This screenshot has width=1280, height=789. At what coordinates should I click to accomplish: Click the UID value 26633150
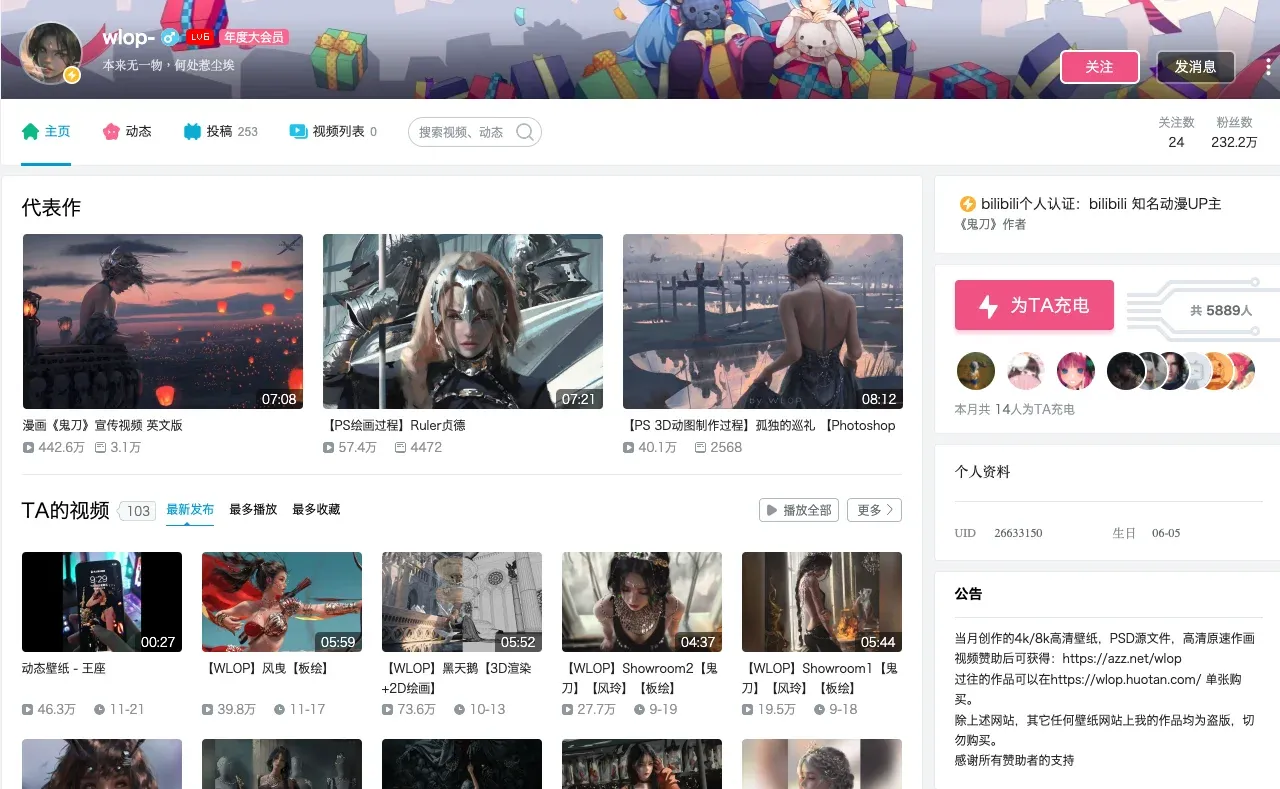[1018, 533]
